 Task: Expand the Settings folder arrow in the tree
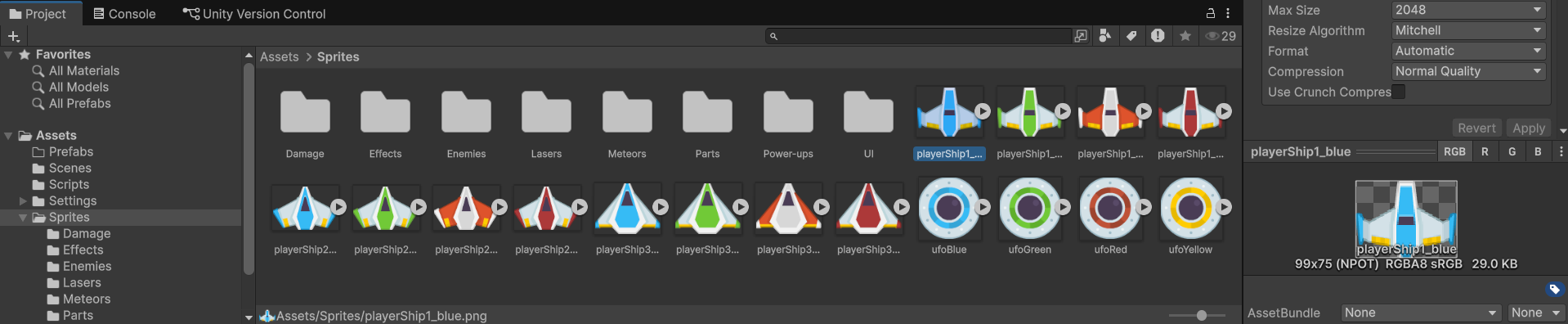(23, 200)
